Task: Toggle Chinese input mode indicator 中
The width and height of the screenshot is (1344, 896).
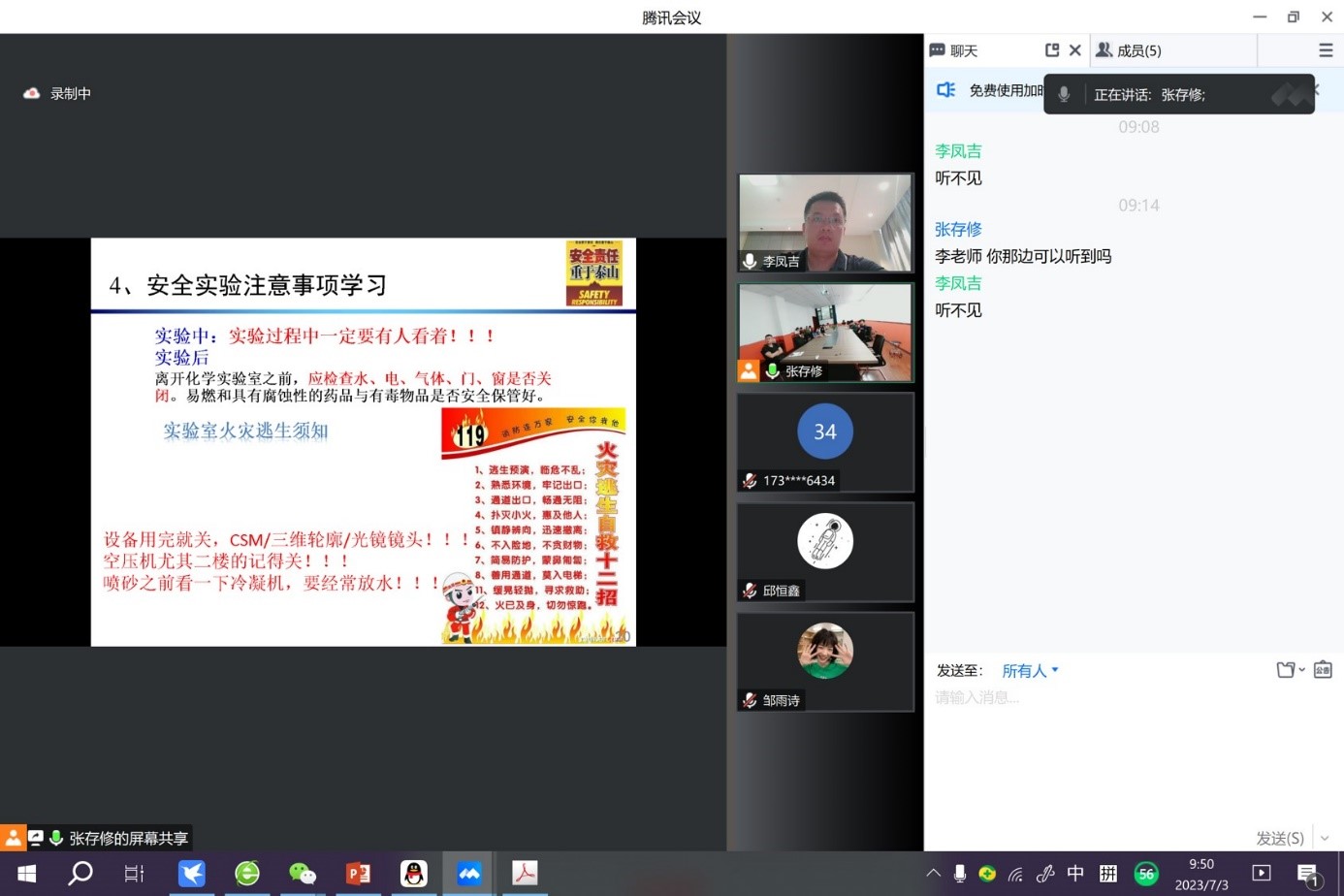Action: click(1075, 874)
